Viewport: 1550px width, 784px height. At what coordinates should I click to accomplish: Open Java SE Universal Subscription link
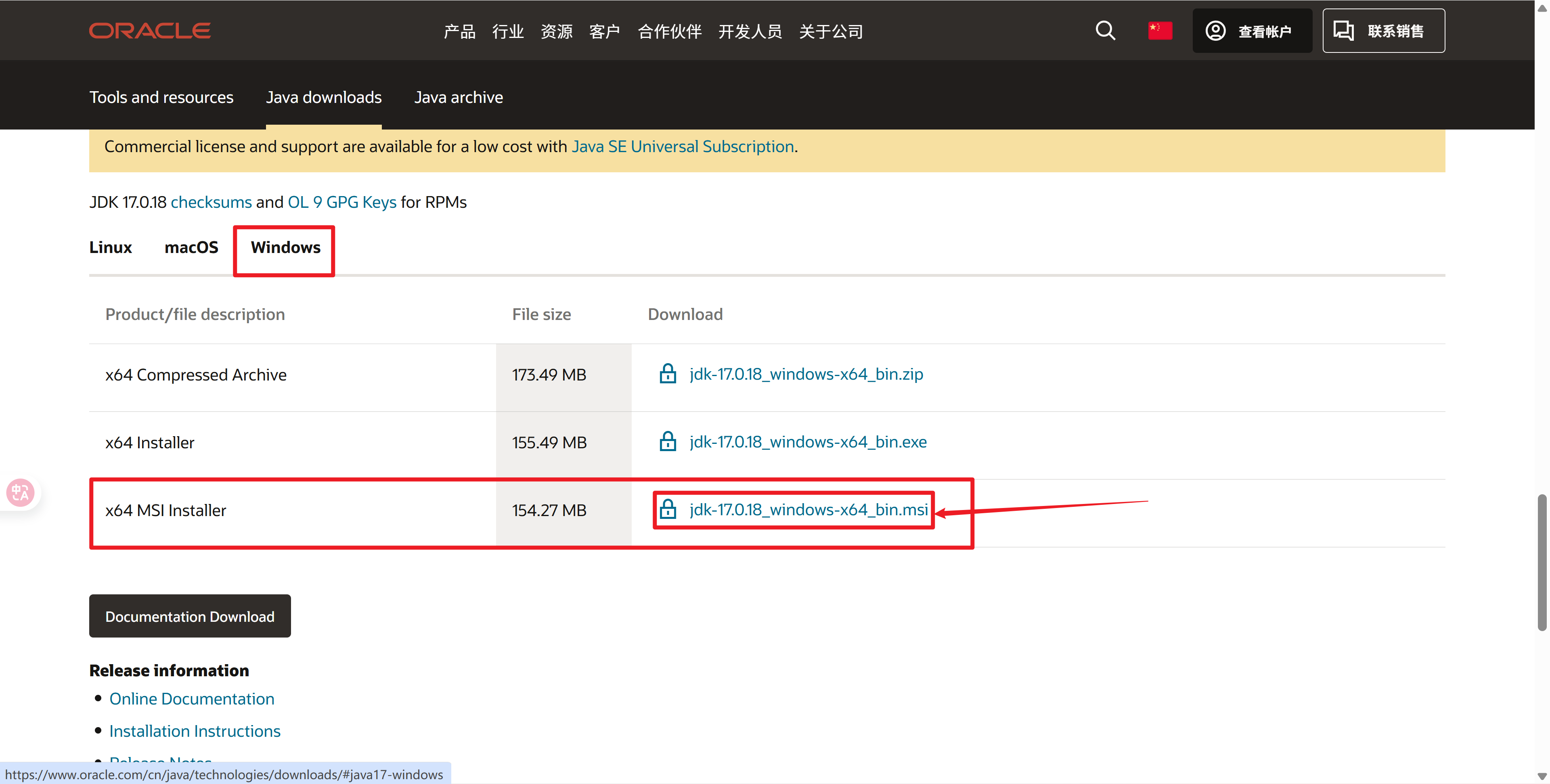pyautogui.click(x=682, y=146)
